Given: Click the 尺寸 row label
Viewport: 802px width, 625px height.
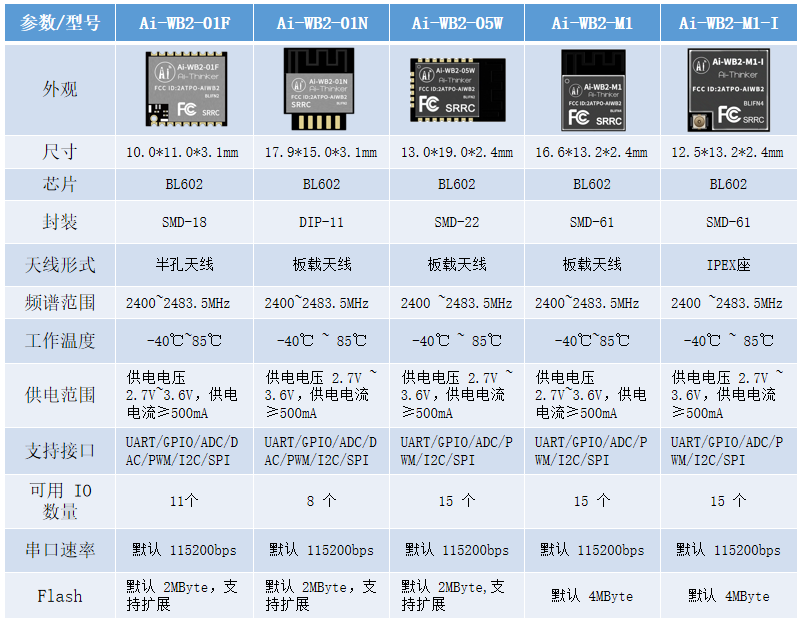Looking at the screenshot, I should click(60, 152).
